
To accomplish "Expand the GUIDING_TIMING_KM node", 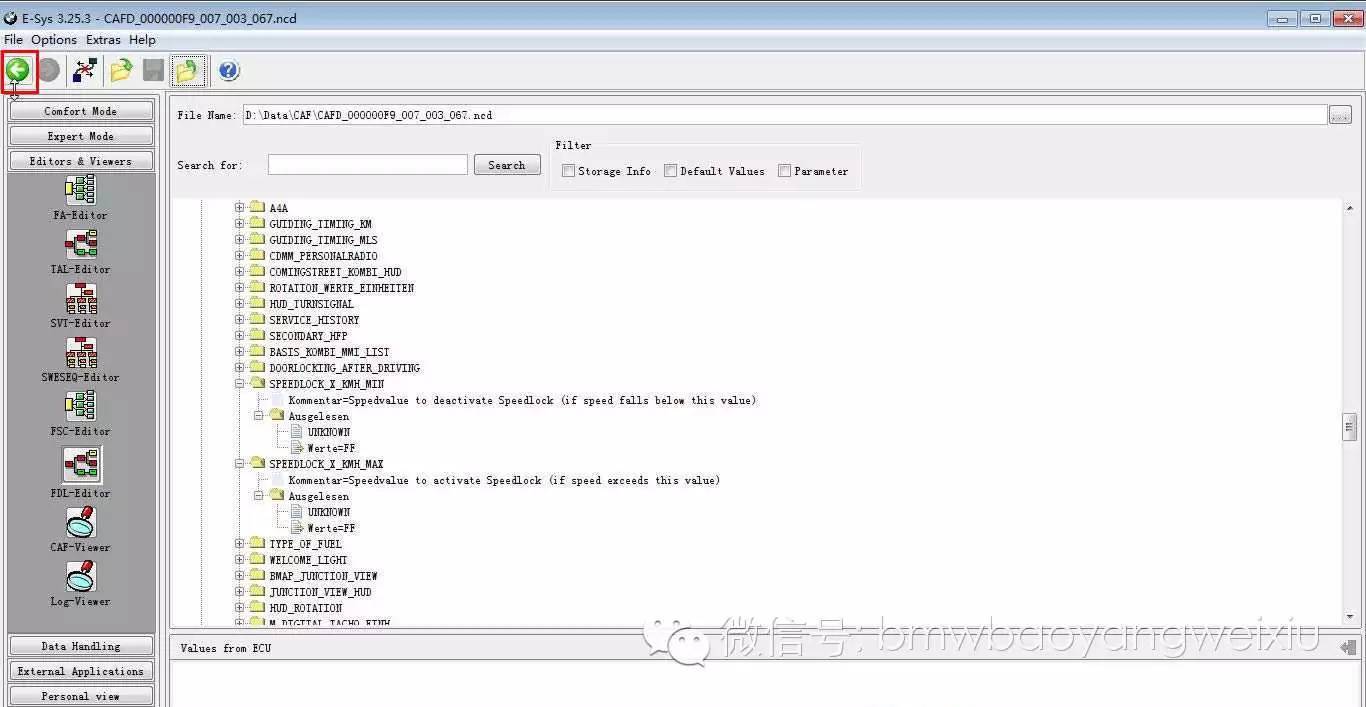I will pos(240,224).
